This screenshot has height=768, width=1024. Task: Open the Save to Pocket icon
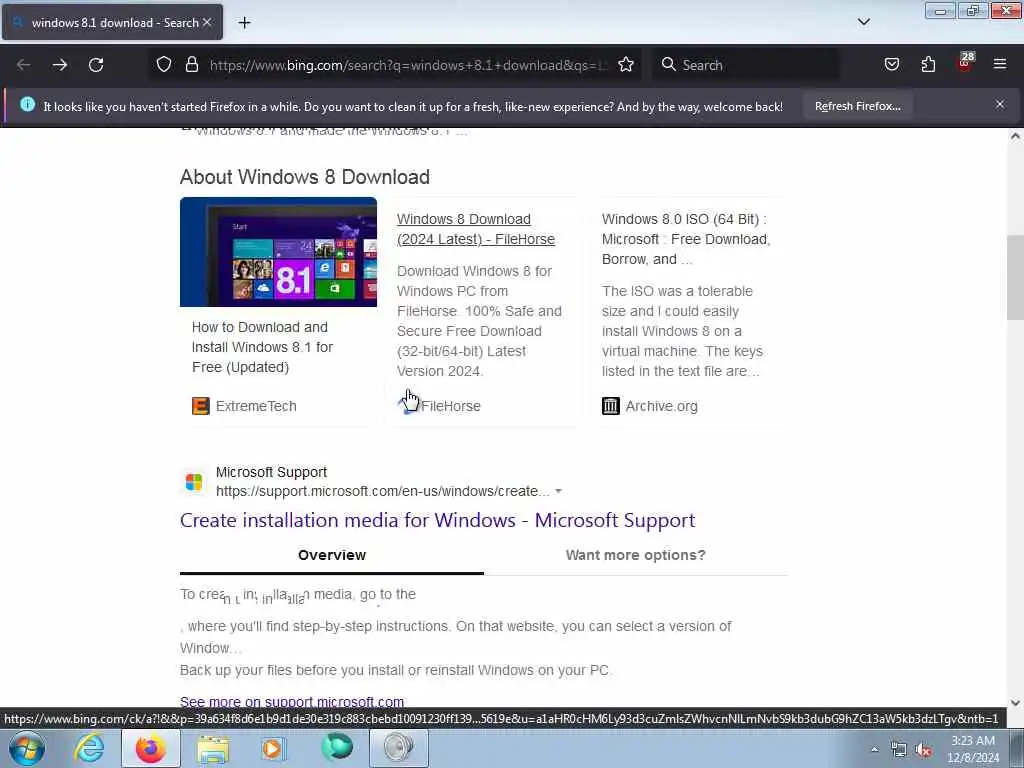[891, 65]
